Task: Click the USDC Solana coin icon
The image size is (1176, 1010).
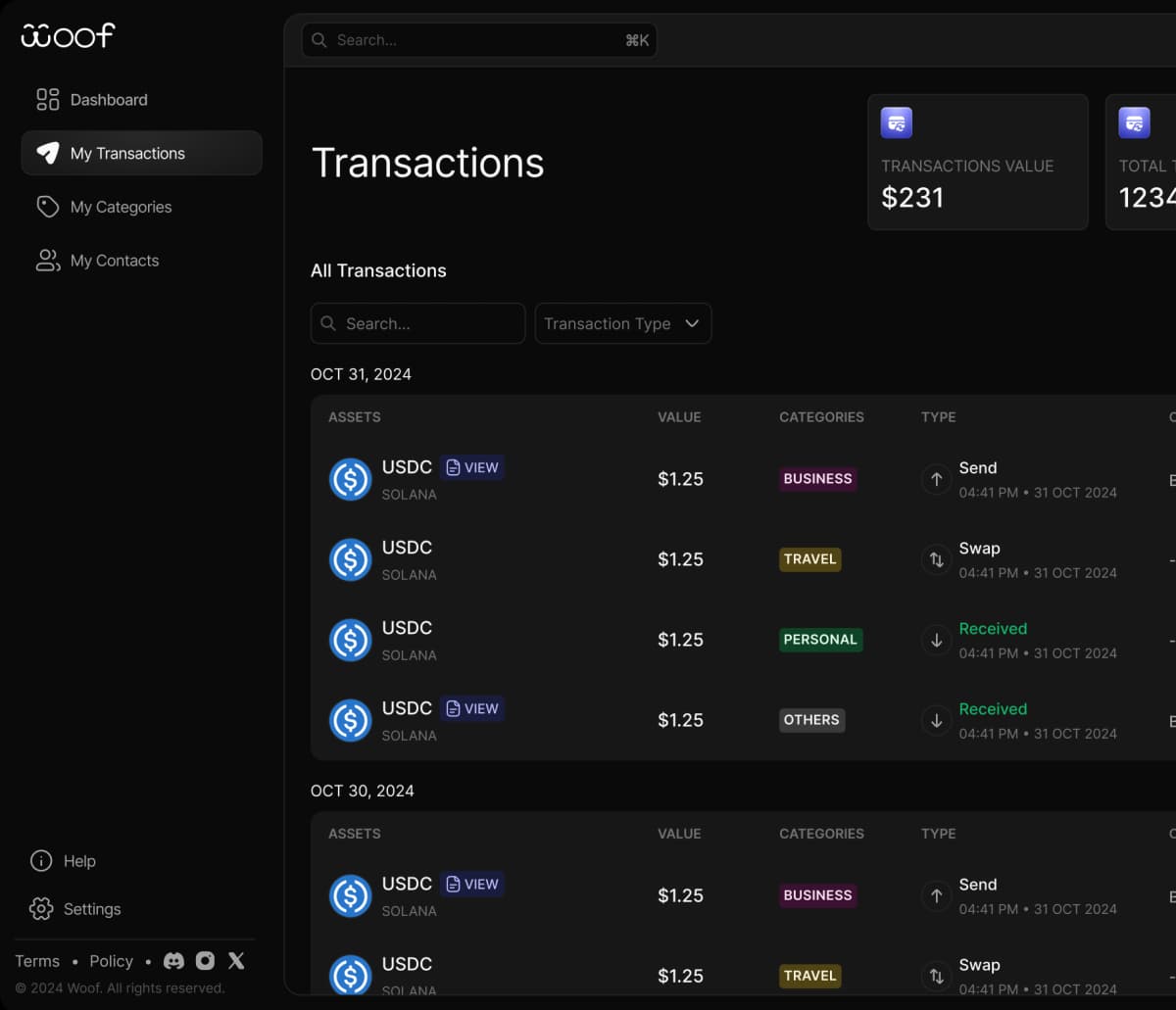Action: pos(350,479)
